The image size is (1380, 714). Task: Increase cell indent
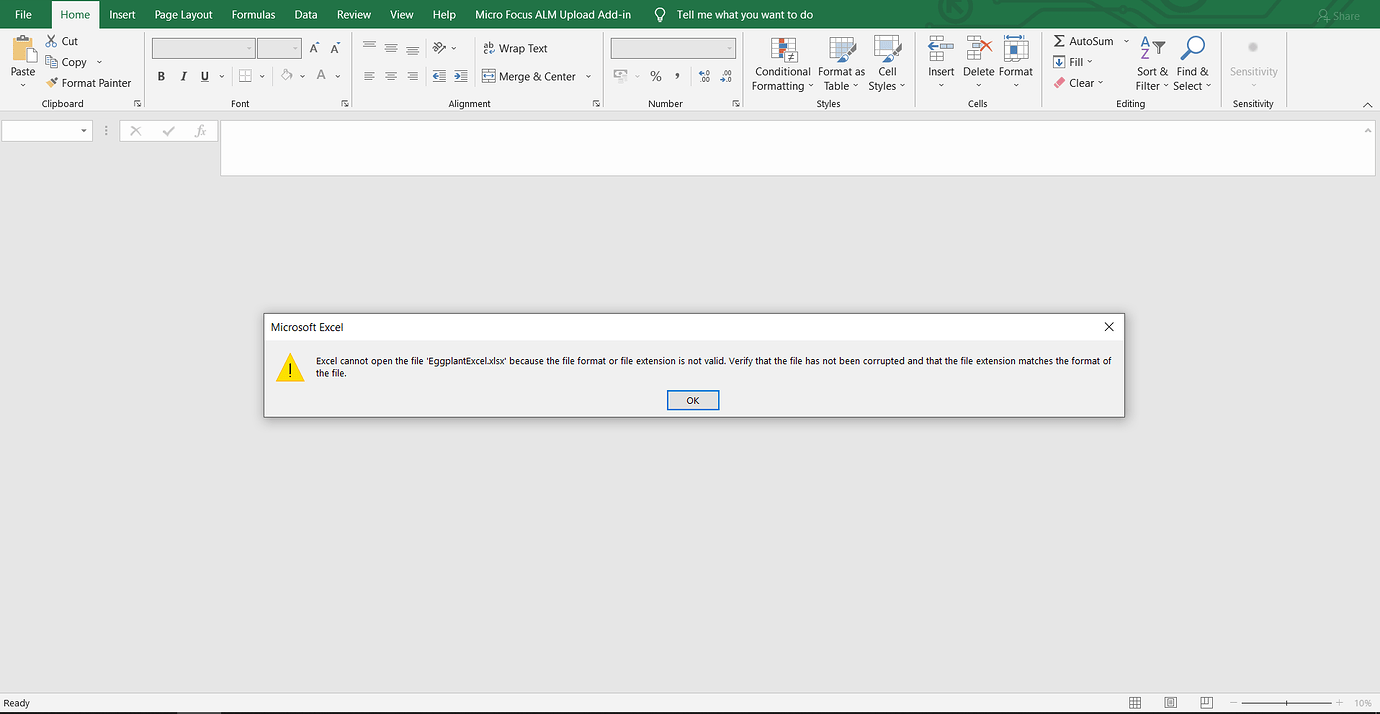pyautogui.click(x=460, y=76)
